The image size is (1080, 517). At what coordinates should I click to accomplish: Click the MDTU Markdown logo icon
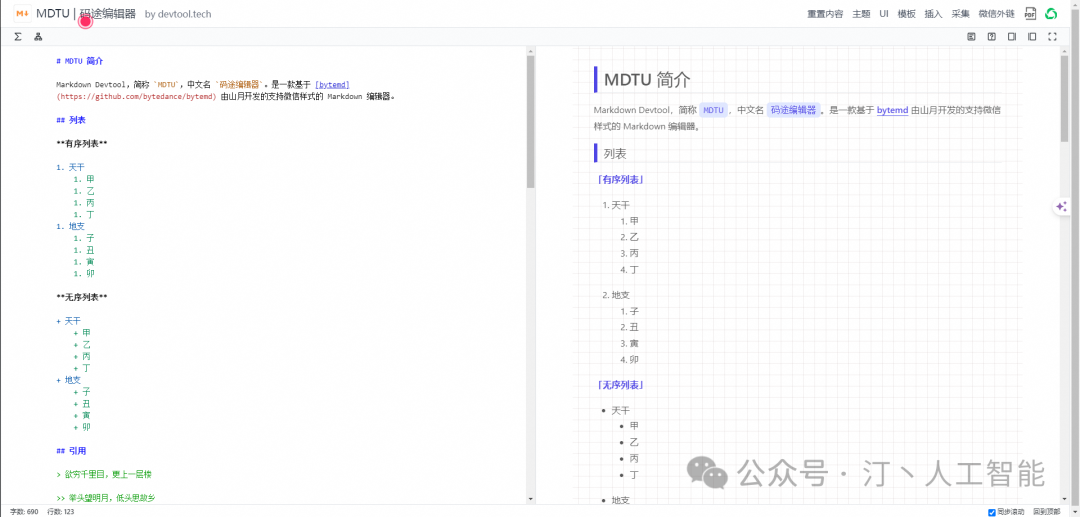click(x=23, y=14)
